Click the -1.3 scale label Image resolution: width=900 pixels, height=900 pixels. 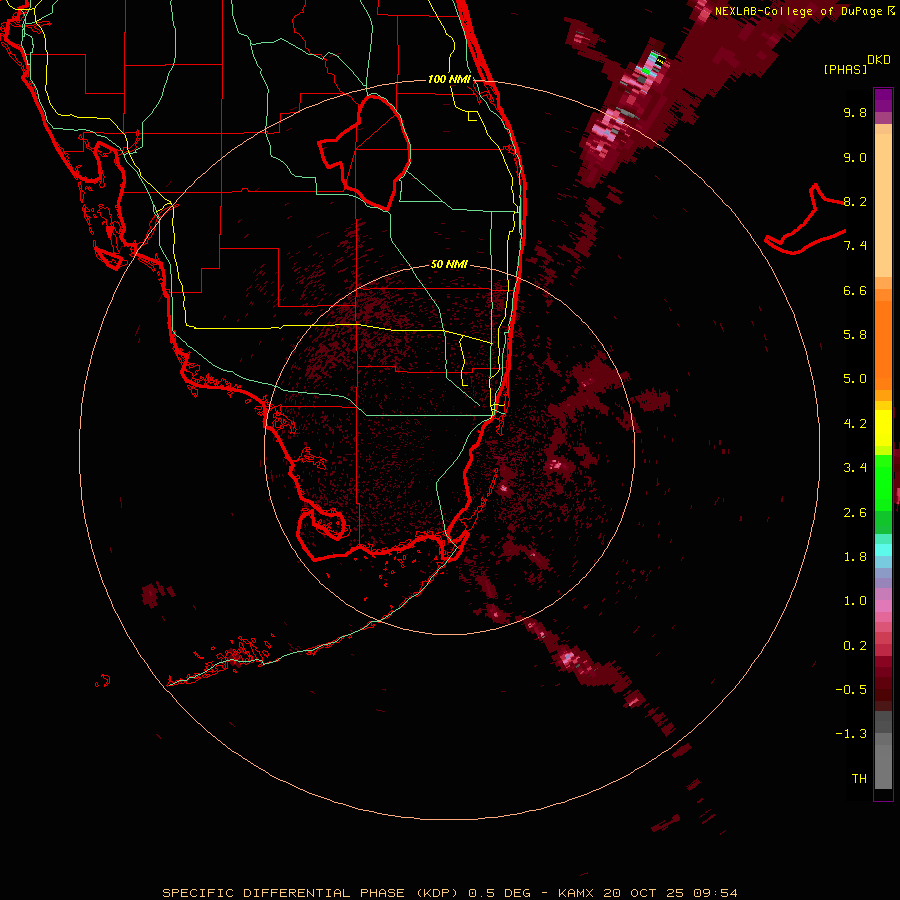point(851,734)
